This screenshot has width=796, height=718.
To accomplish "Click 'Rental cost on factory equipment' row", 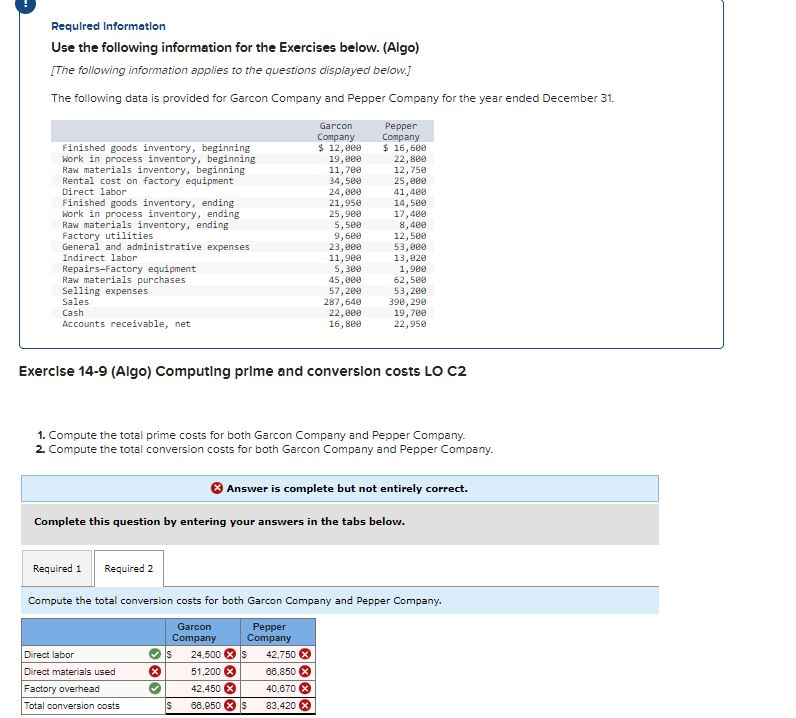I will [x=243, y=181].
